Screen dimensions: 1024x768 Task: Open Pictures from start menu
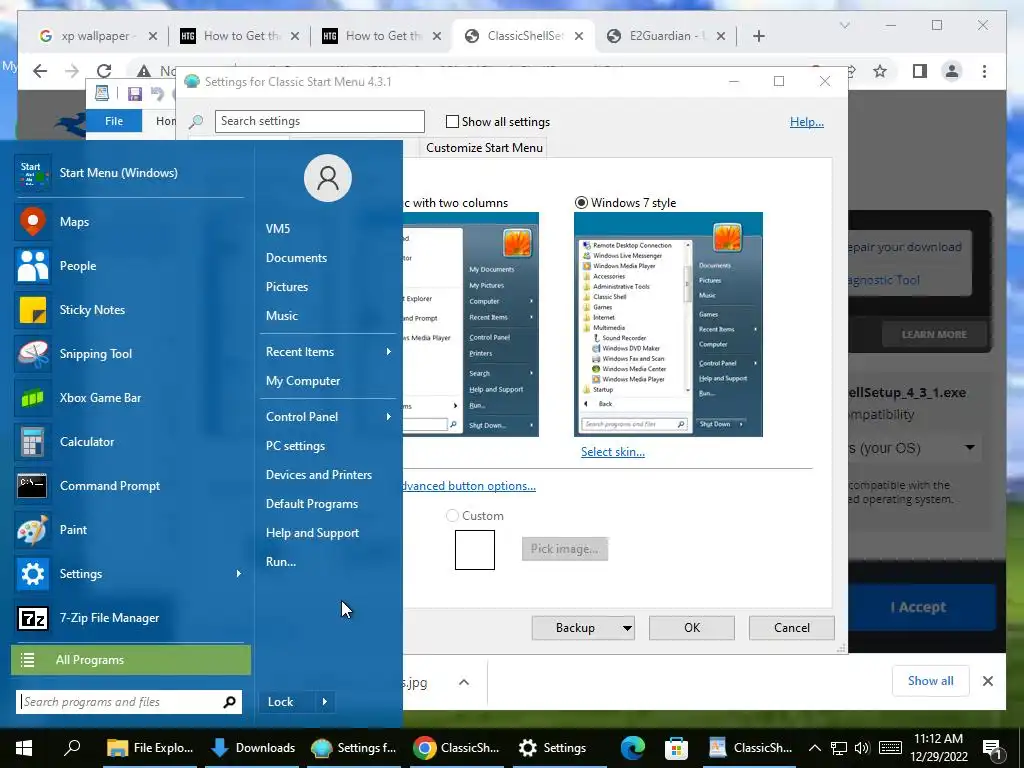(x=287, y=287)
